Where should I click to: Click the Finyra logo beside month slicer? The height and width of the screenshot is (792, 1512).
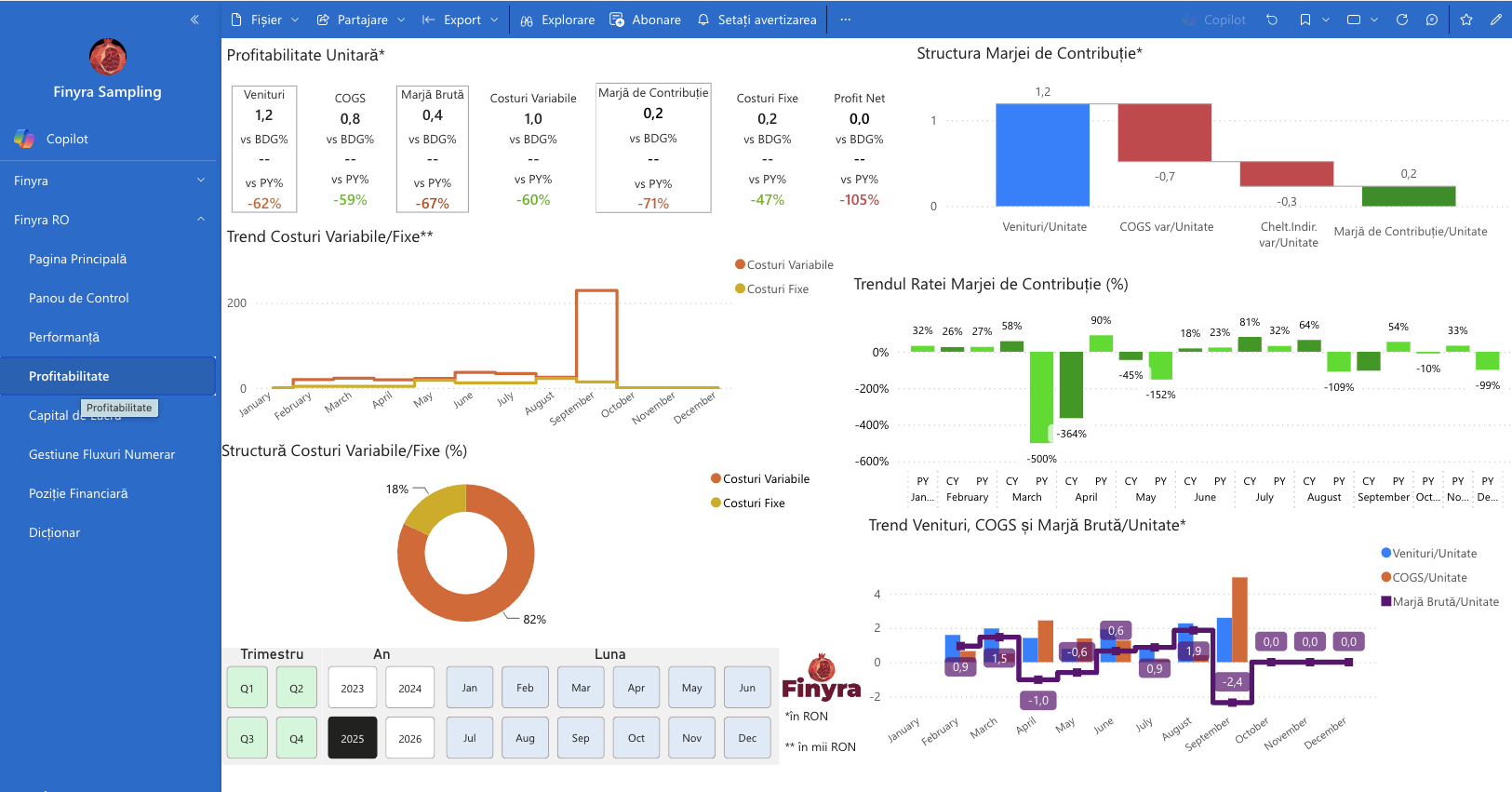coord(822,677)
